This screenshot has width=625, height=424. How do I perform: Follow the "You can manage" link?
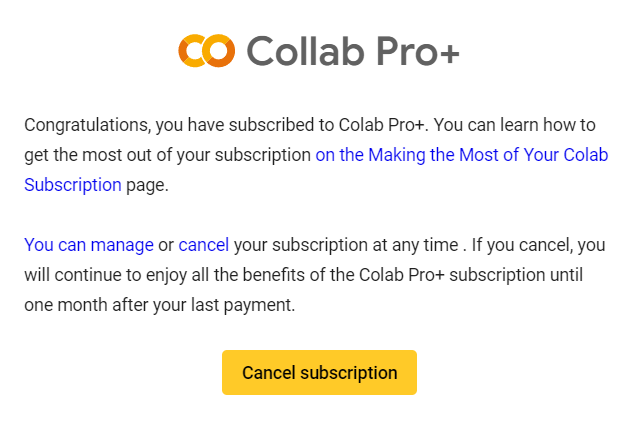(89, 245)
